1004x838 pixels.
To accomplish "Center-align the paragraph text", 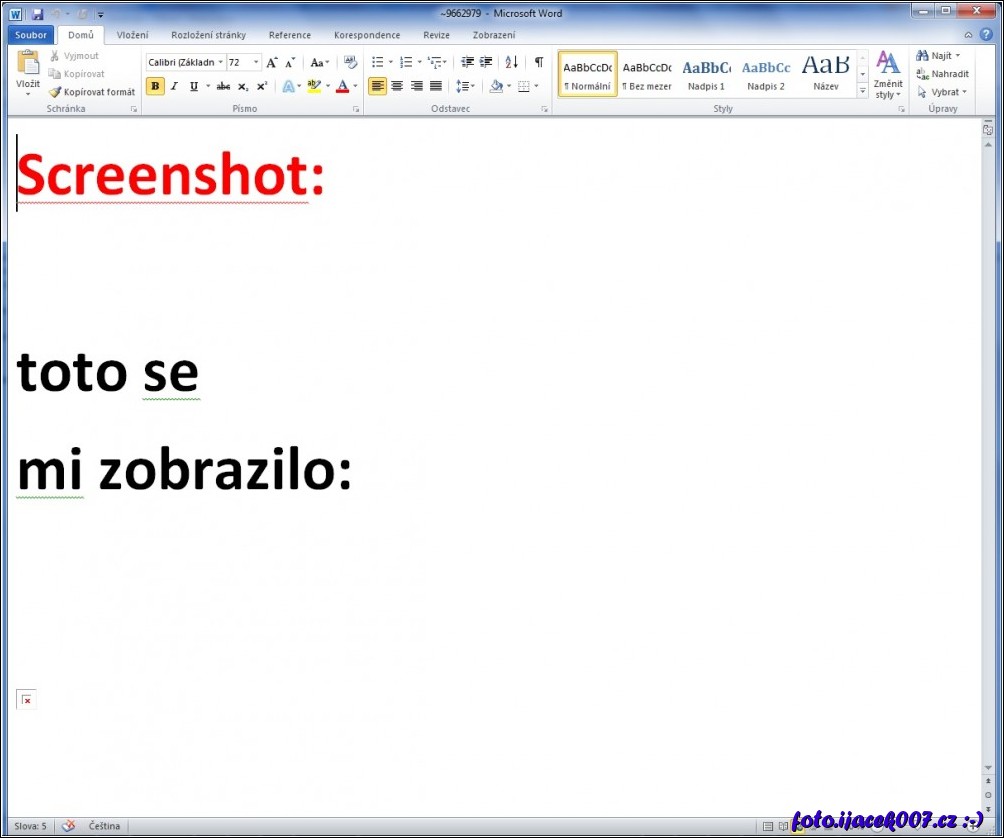I will 397,86.
